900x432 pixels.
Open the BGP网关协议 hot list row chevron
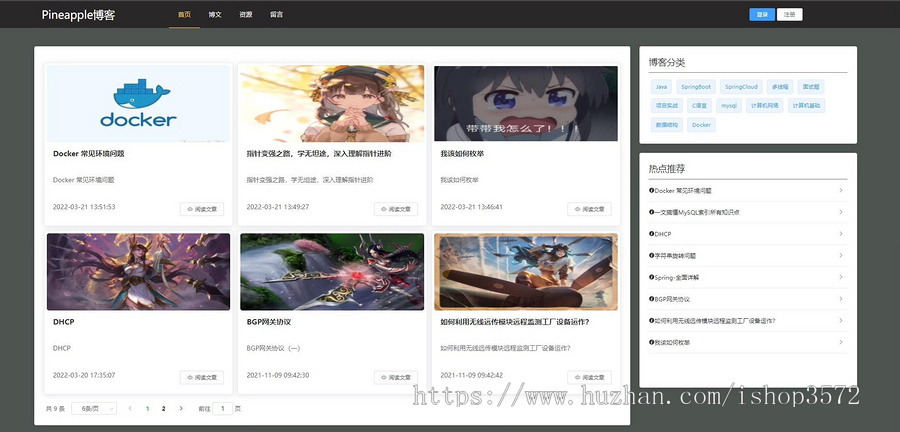click(x=840, y=299)
